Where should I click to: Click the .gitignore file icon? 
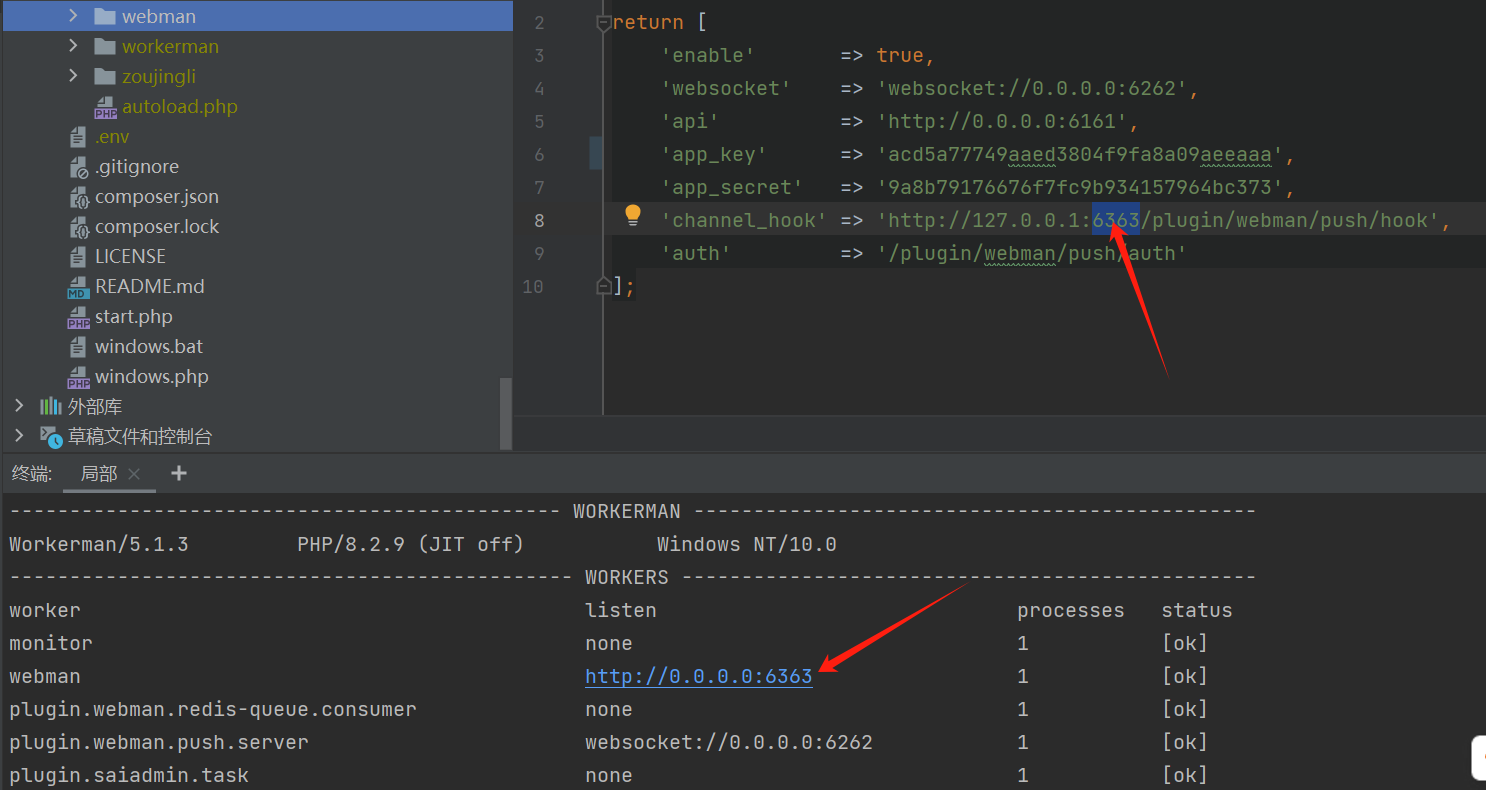coord(78,166)
